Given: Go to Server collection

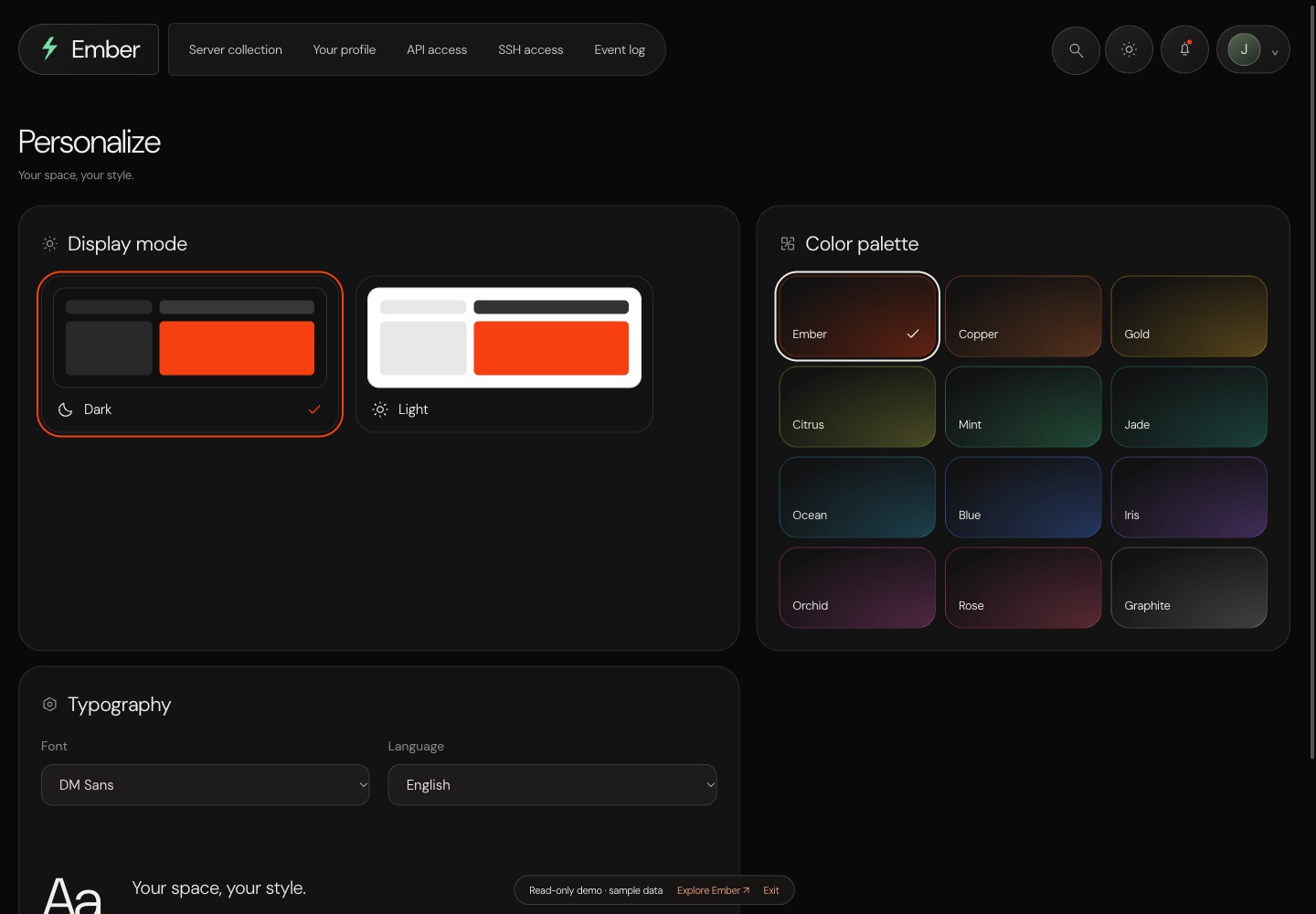Looking at the screenshot, I should click(x=236, y=49).
